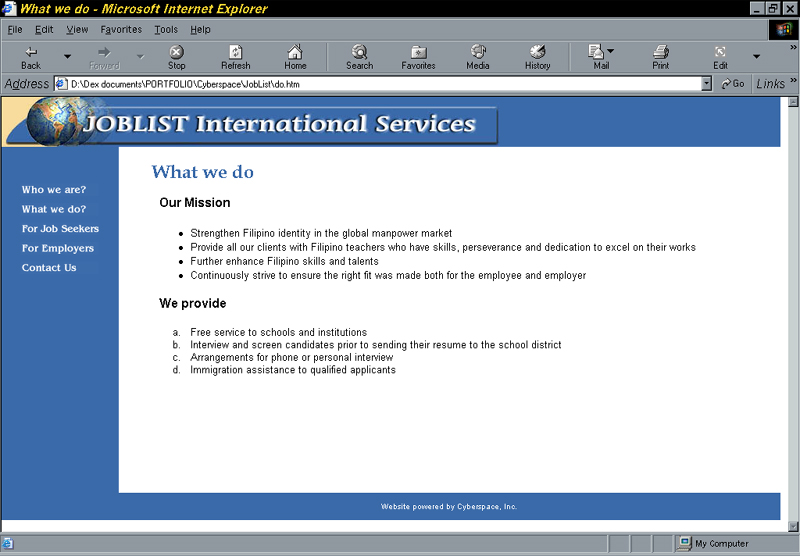The width and height of the screenshot is (800, 556).
Task: Stop page loading with Stop icon
Action: pos(177,52)
